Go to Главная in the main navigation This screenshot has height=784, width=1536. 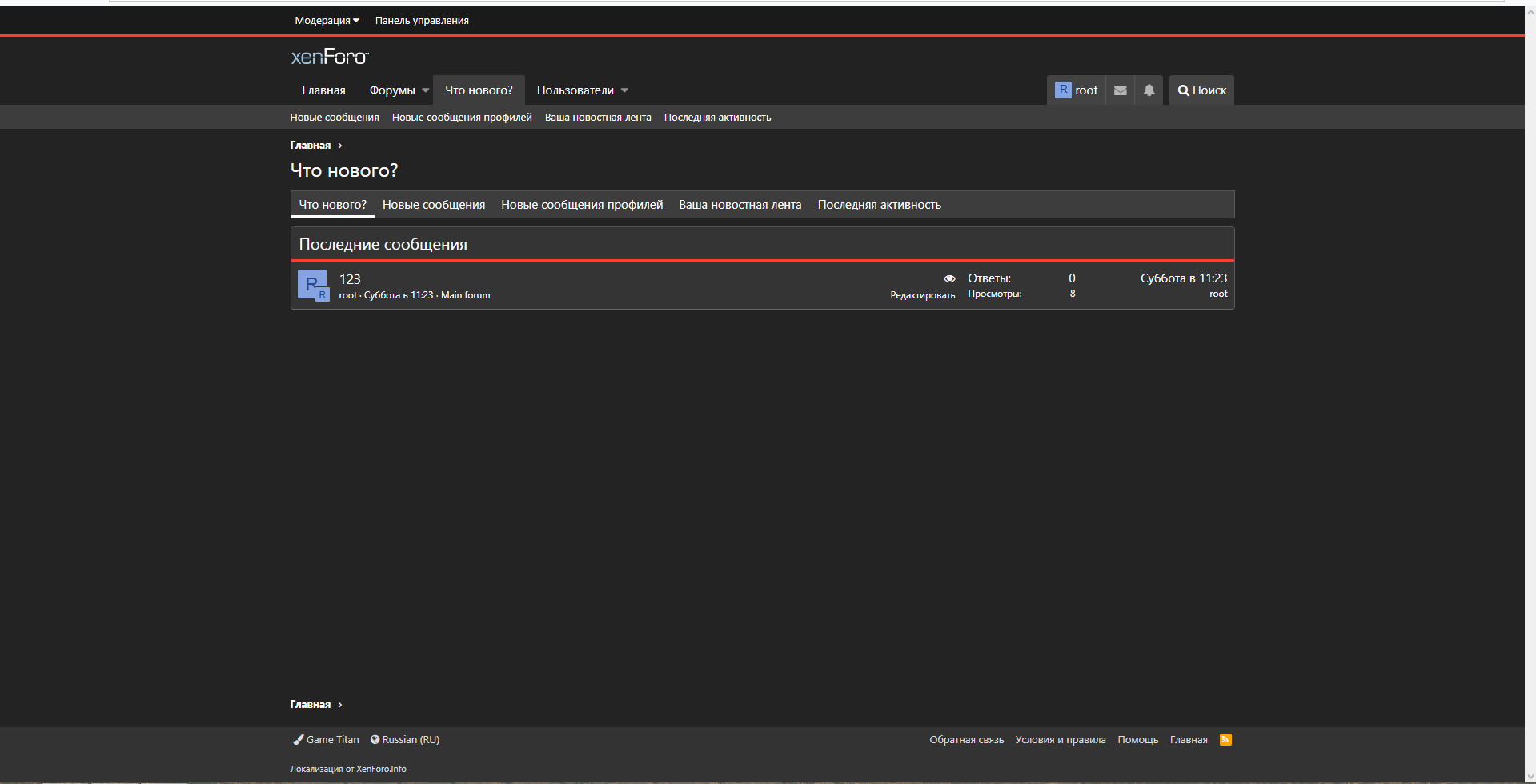(x=323, y=90)
